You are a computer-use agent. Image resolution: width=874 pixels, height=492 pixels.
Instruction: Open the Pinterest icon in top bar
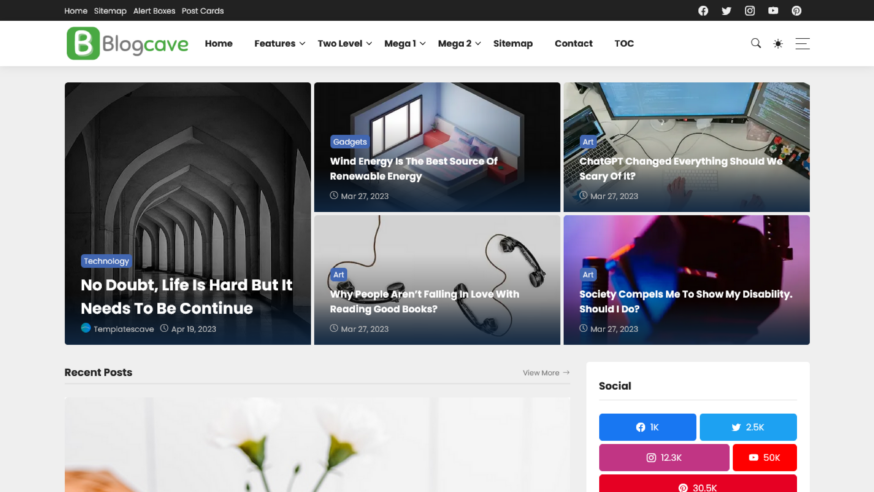(x=797, y=11)
